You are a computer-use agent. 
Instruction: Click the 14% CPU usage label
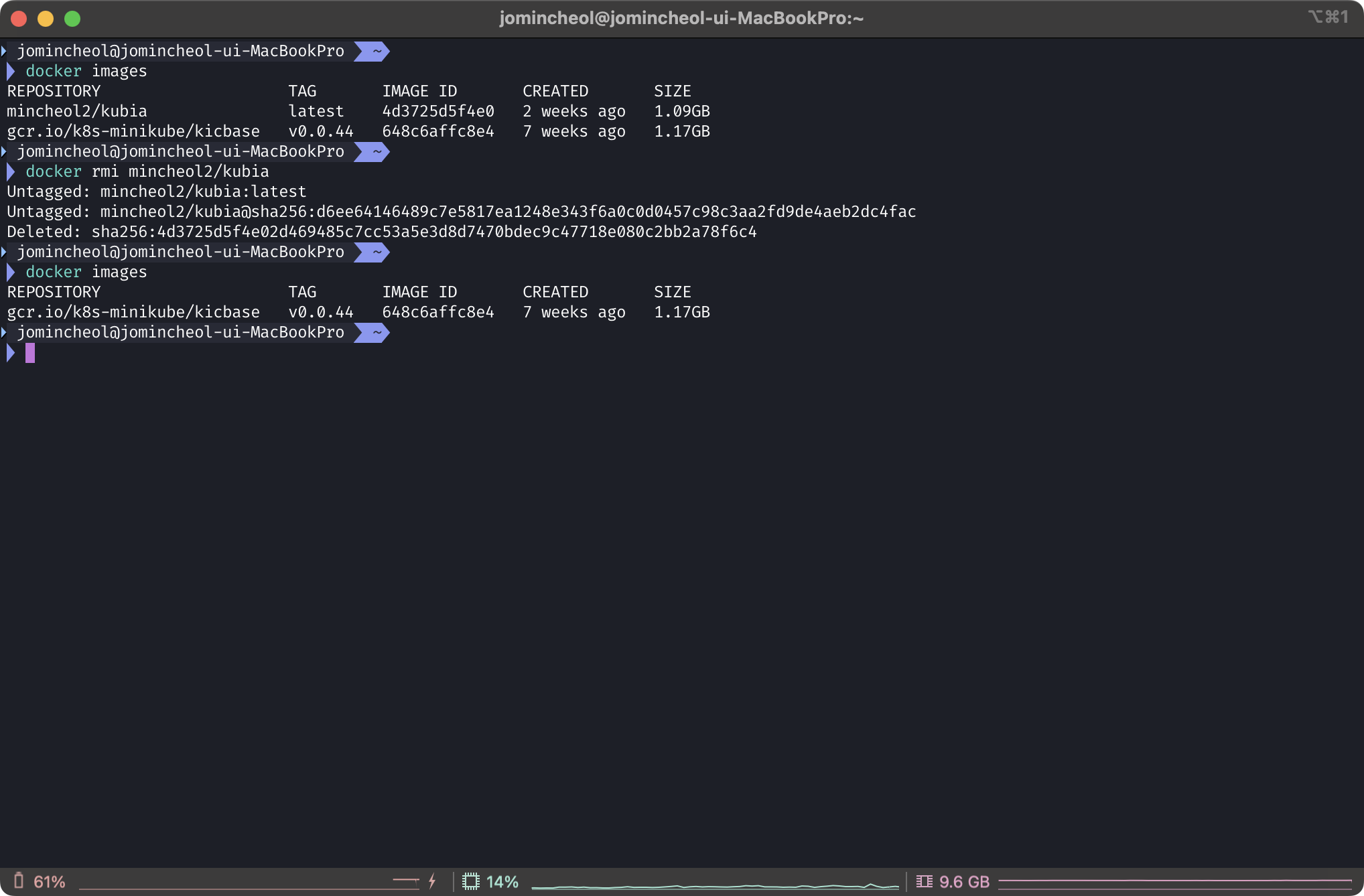502,882
